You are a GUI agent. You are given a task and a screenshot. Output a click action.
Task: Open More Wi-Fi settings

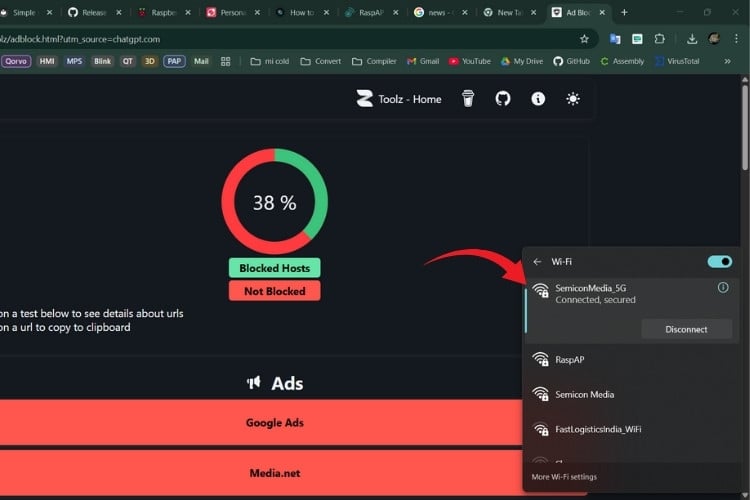564,477
